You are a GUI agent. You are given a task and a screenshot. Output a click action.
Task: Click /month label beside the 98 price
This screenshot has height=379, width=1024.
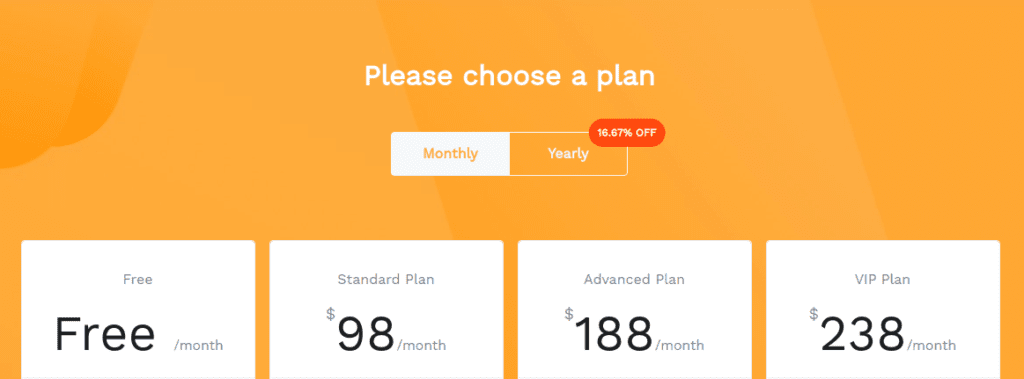tap(421, 345)
